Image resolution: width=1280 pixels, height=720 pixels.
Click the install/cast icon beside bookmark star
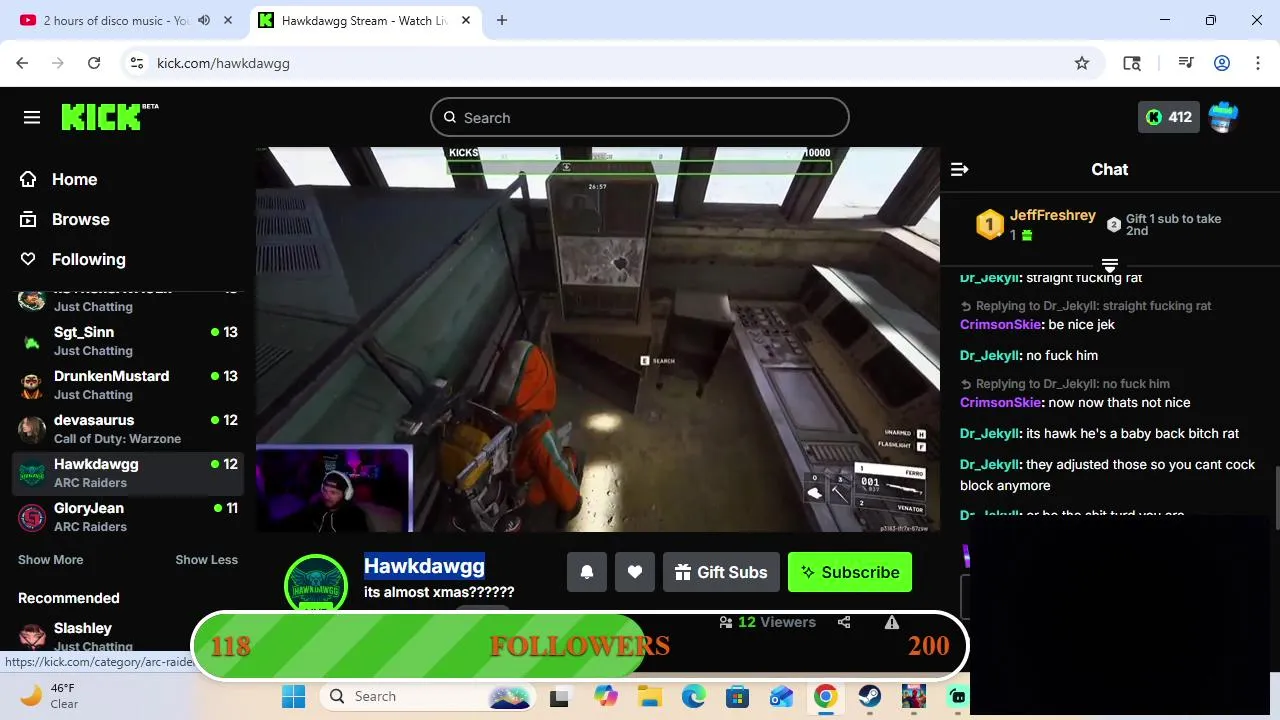1132,63
